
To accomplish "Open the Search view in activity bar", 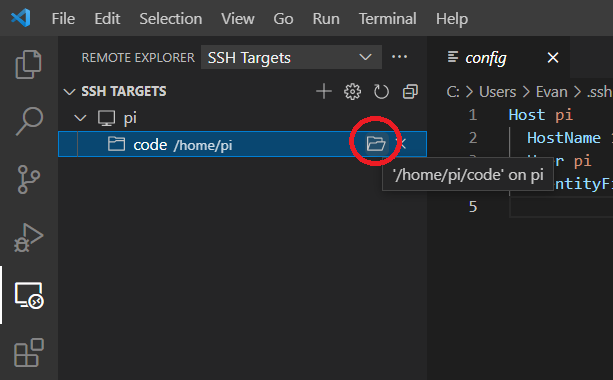I will coord(29,122).
